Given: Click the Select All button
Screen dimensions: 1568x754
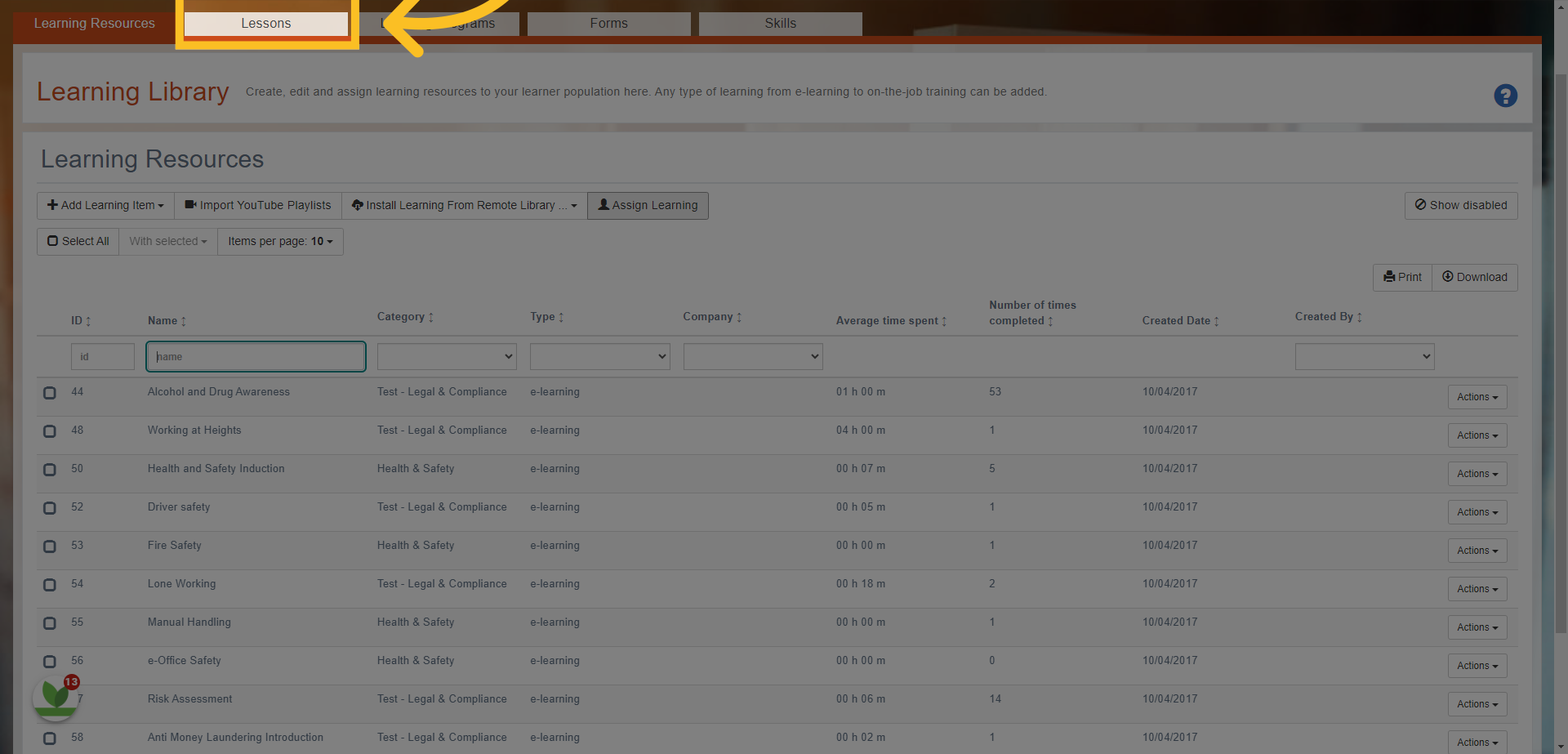Looking at the screenshot, I should pyautogui.click(x=78, y=242).
